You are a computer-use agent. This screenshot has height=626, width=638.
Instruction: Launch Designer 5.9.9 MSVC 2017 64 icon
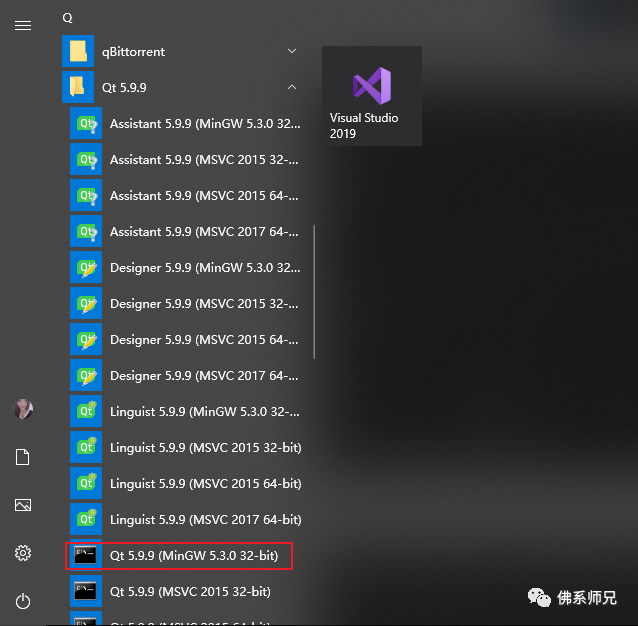click(86, 375)
